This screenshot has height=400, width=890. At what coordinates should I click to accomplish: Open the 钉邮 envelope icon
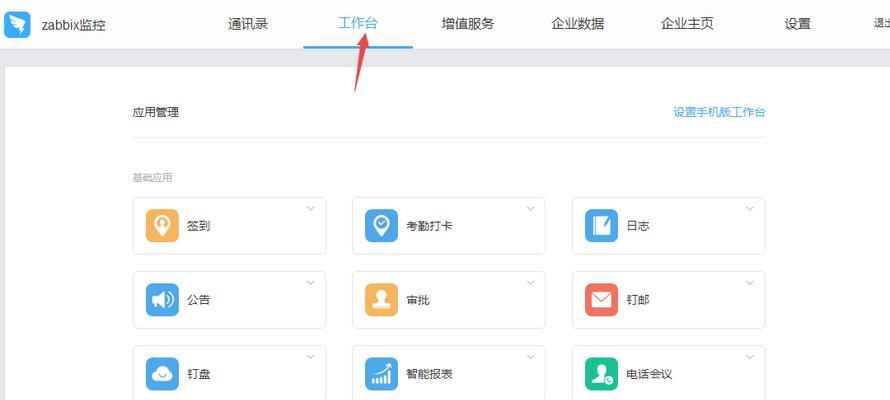(x=602, y=300)
